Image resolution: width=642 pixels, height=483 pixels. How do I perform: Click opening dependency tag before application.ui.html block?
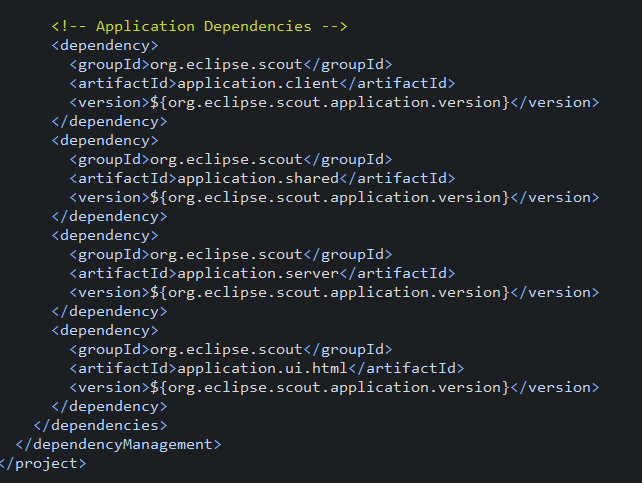[105, 330]
